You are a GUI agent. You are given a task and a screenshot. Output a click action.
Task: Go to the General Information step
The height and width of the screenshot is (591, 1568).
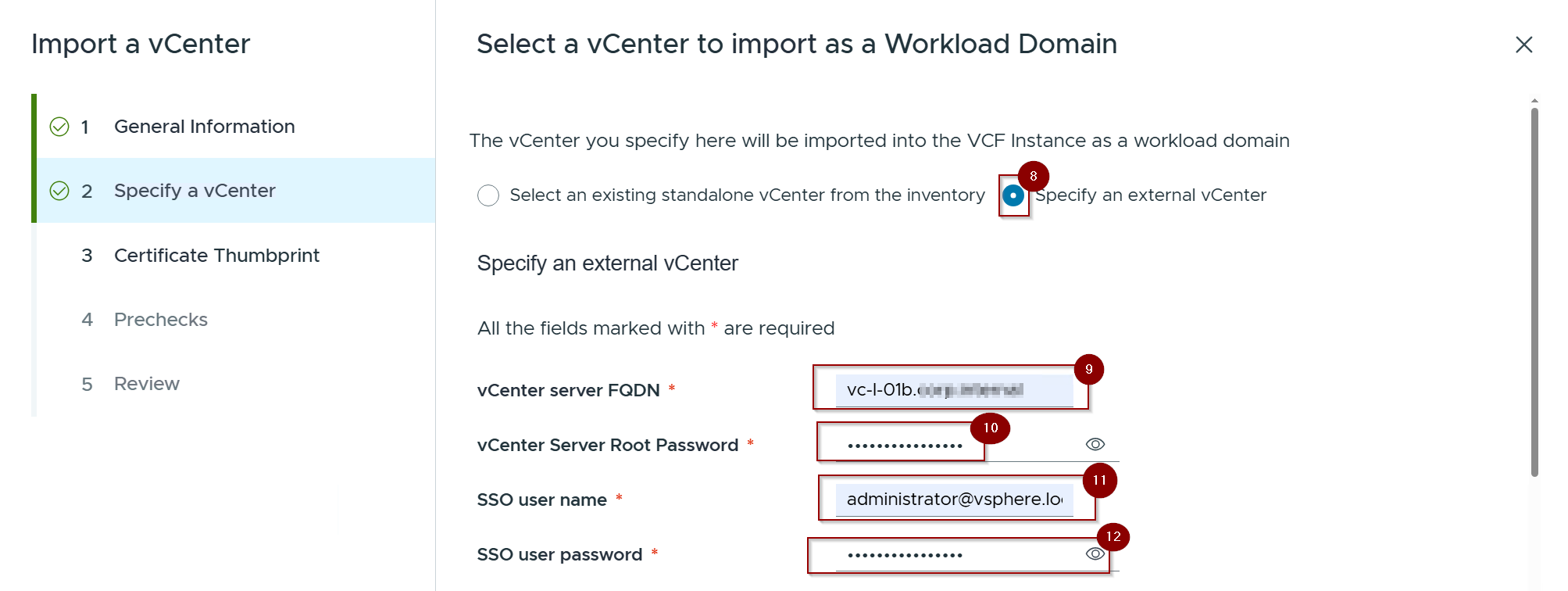204,127
